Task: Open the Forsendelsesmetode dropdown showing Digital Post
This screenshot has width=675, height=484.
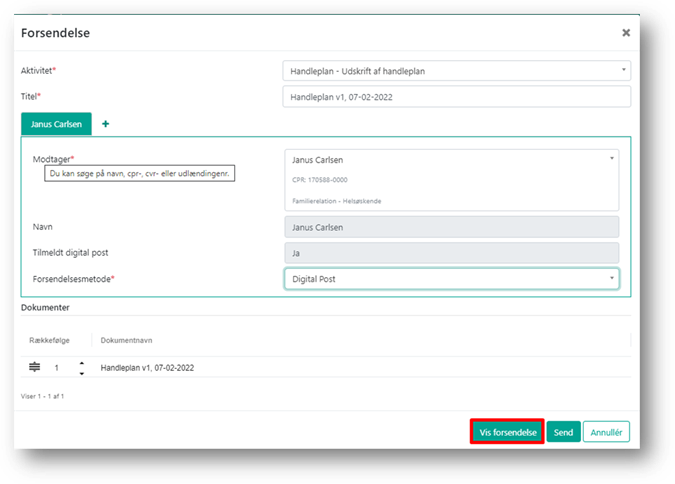Action: pyautogui.click(x=451, y=278)
